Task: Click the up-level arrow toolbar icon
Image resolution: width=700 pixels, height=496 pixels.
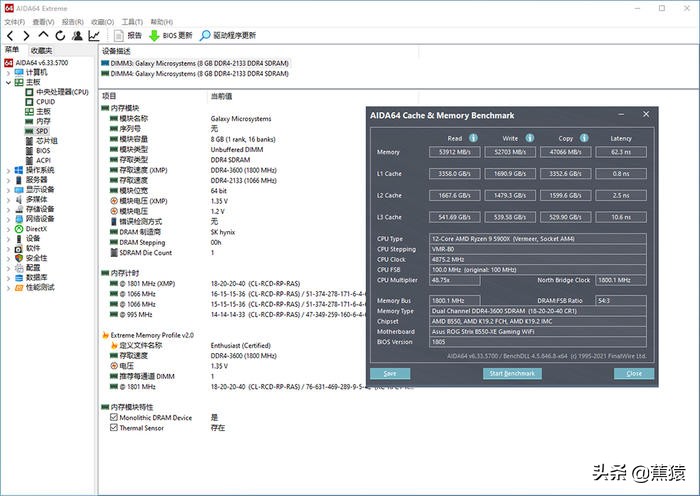Action: coord(43,35)
